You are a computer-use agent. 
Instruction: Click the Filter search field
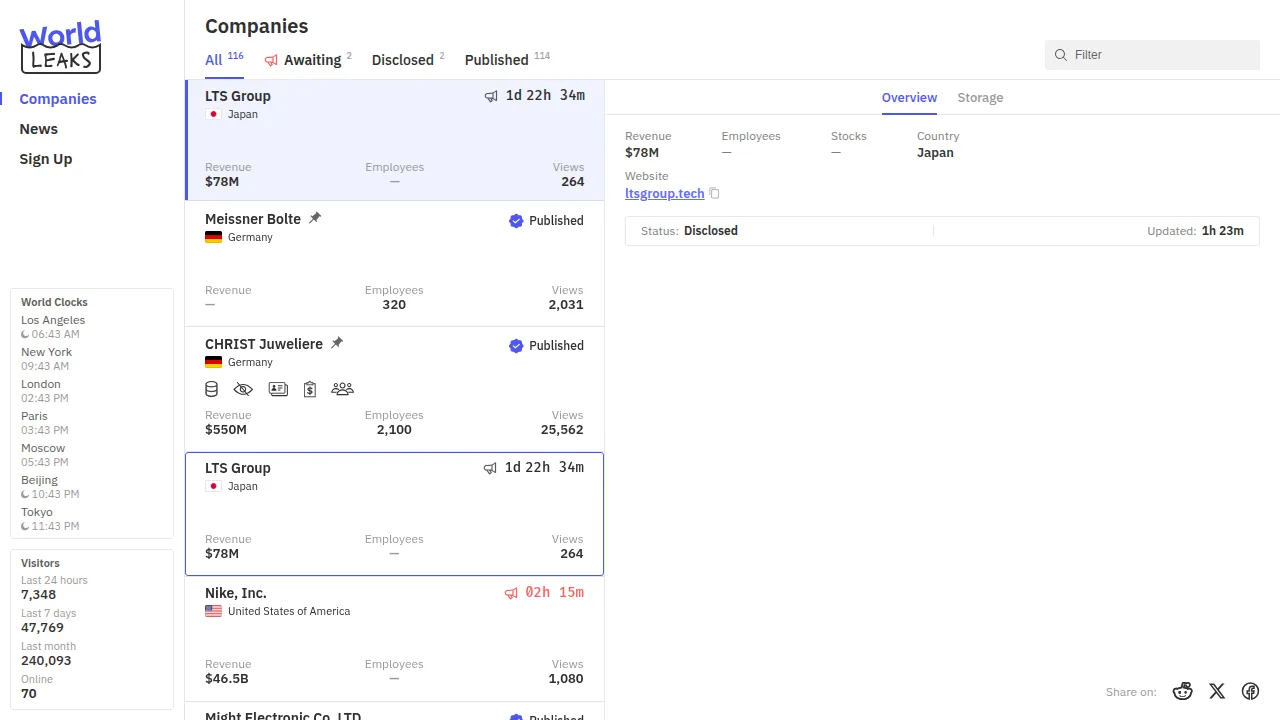pyautogui.click(x=1160, y=55)
